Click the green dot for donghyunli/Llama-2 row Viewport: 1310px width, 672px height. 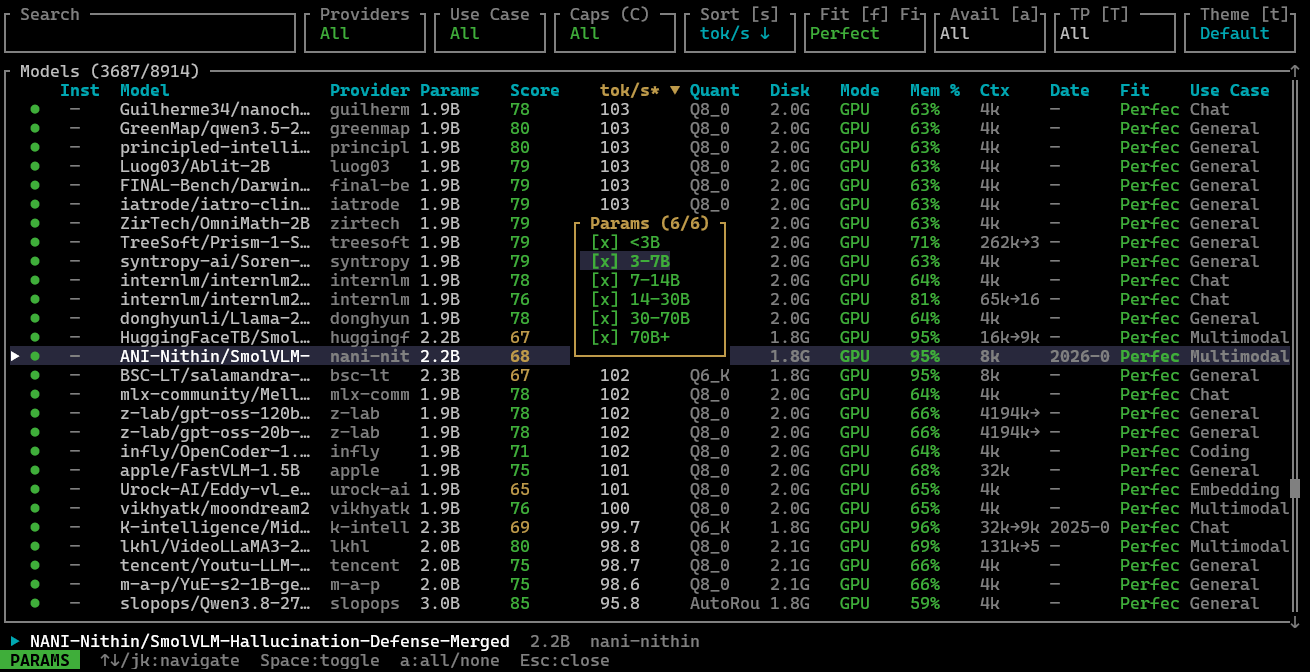coord(35,319)
